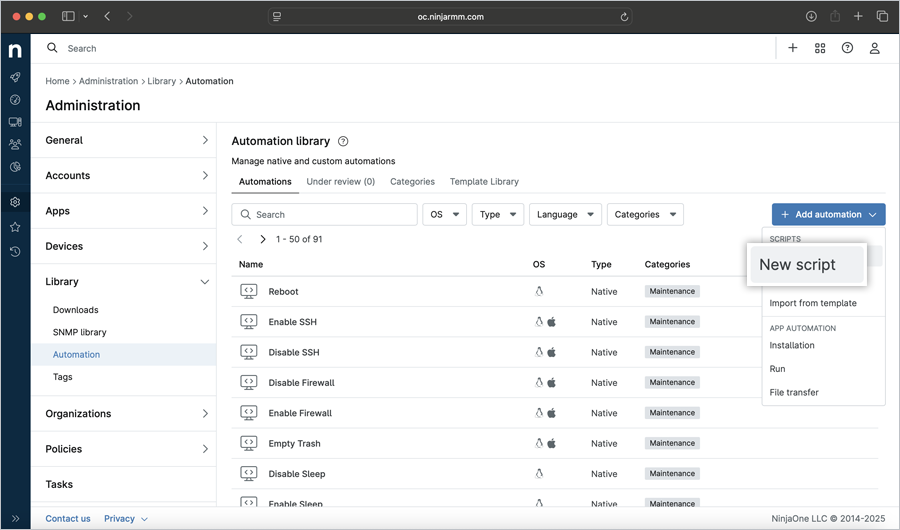Viewport: 900px width, 530px height.
Task: Click the Add automation button
Action: coord(827,214)
